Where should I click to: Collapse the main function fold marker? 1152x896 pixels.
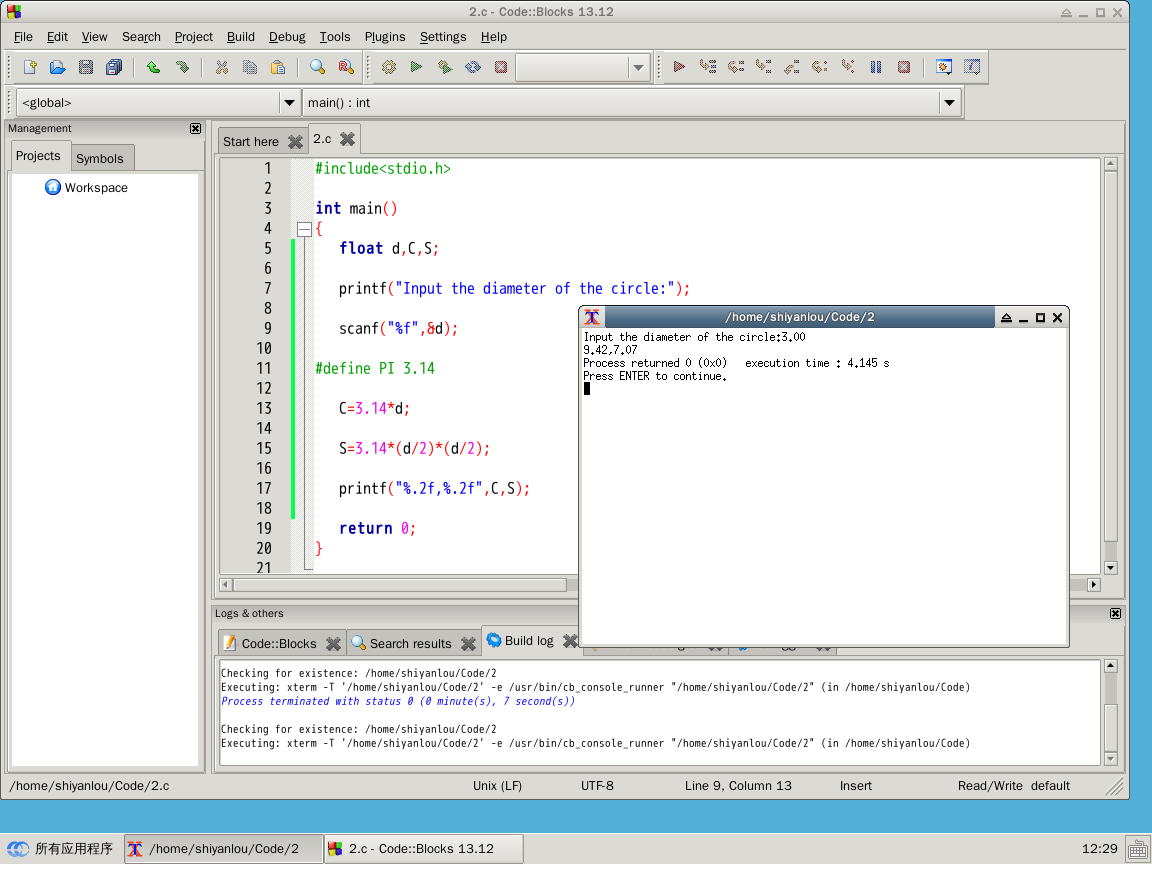(304, 229)
